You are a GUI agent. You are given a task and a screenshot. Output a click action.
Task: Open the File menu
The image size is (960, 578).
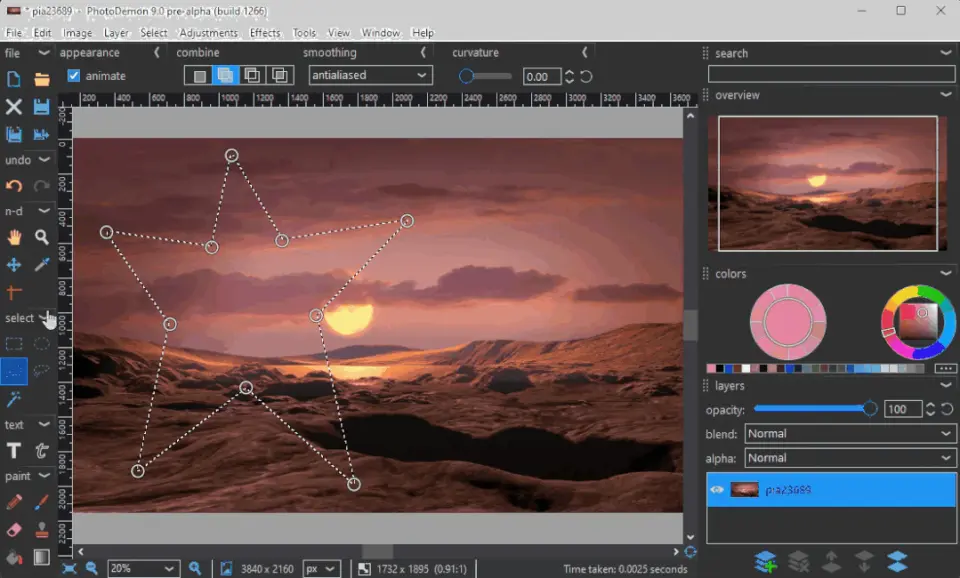point(13,32)
